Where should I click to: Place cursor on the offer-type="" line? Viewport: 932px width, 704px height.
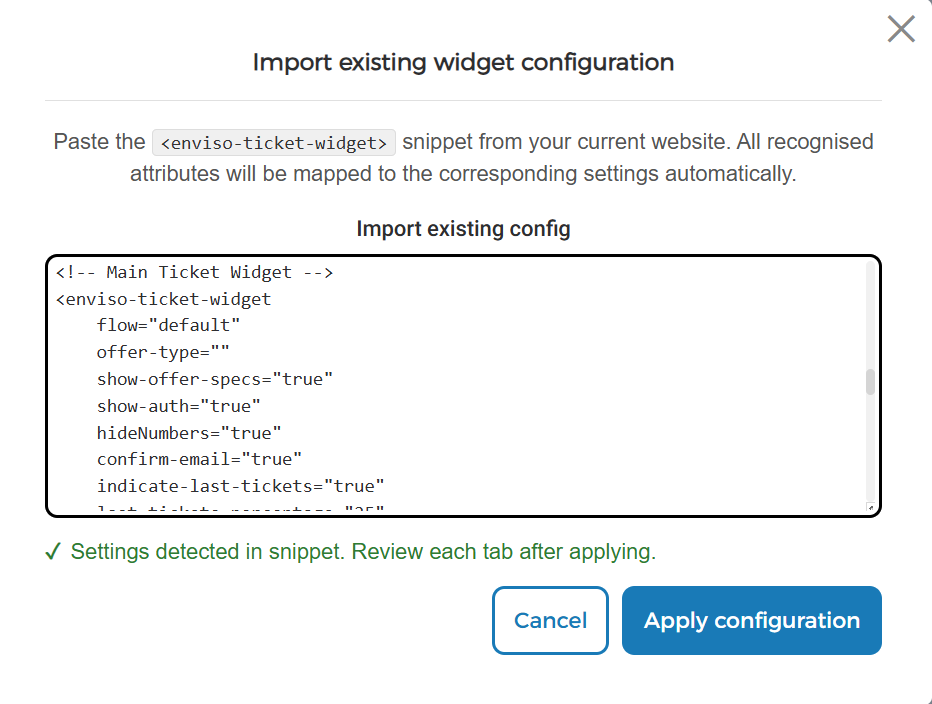pyautogui.click(x=163, y=352)
